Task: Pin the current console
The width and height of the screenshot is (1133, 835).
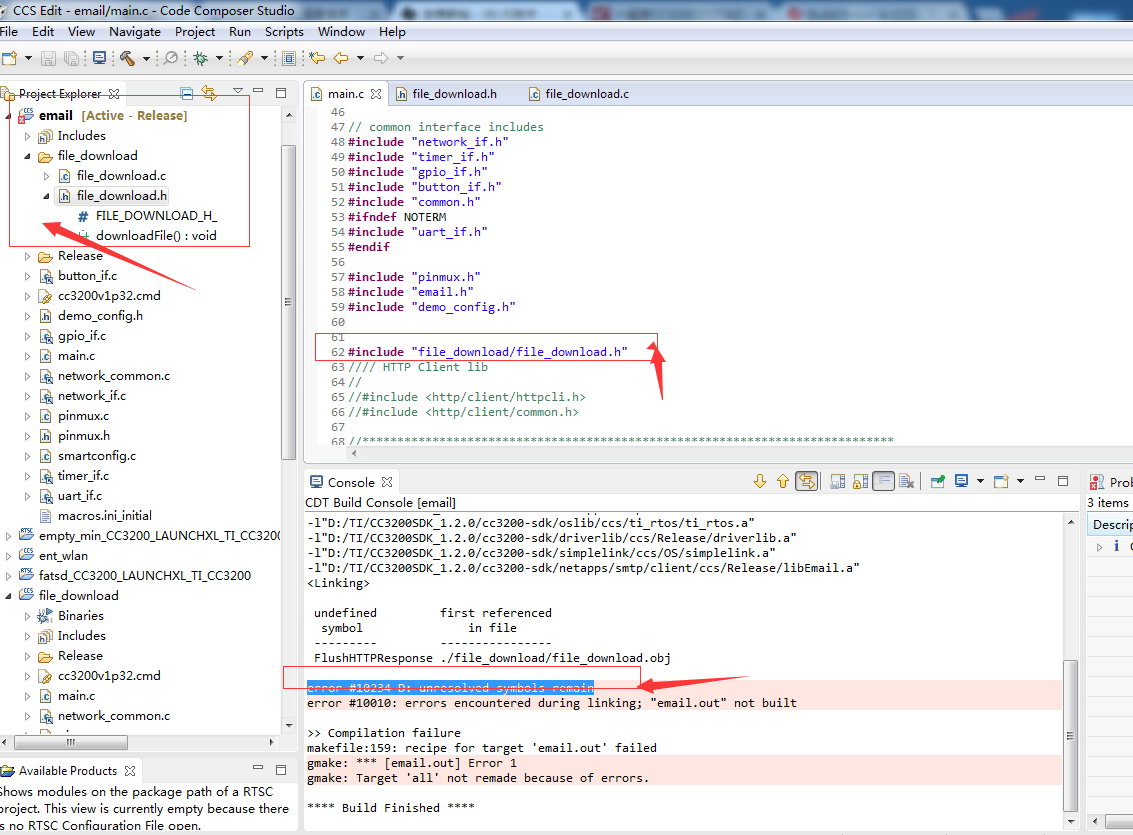Action: pos(938,481)
